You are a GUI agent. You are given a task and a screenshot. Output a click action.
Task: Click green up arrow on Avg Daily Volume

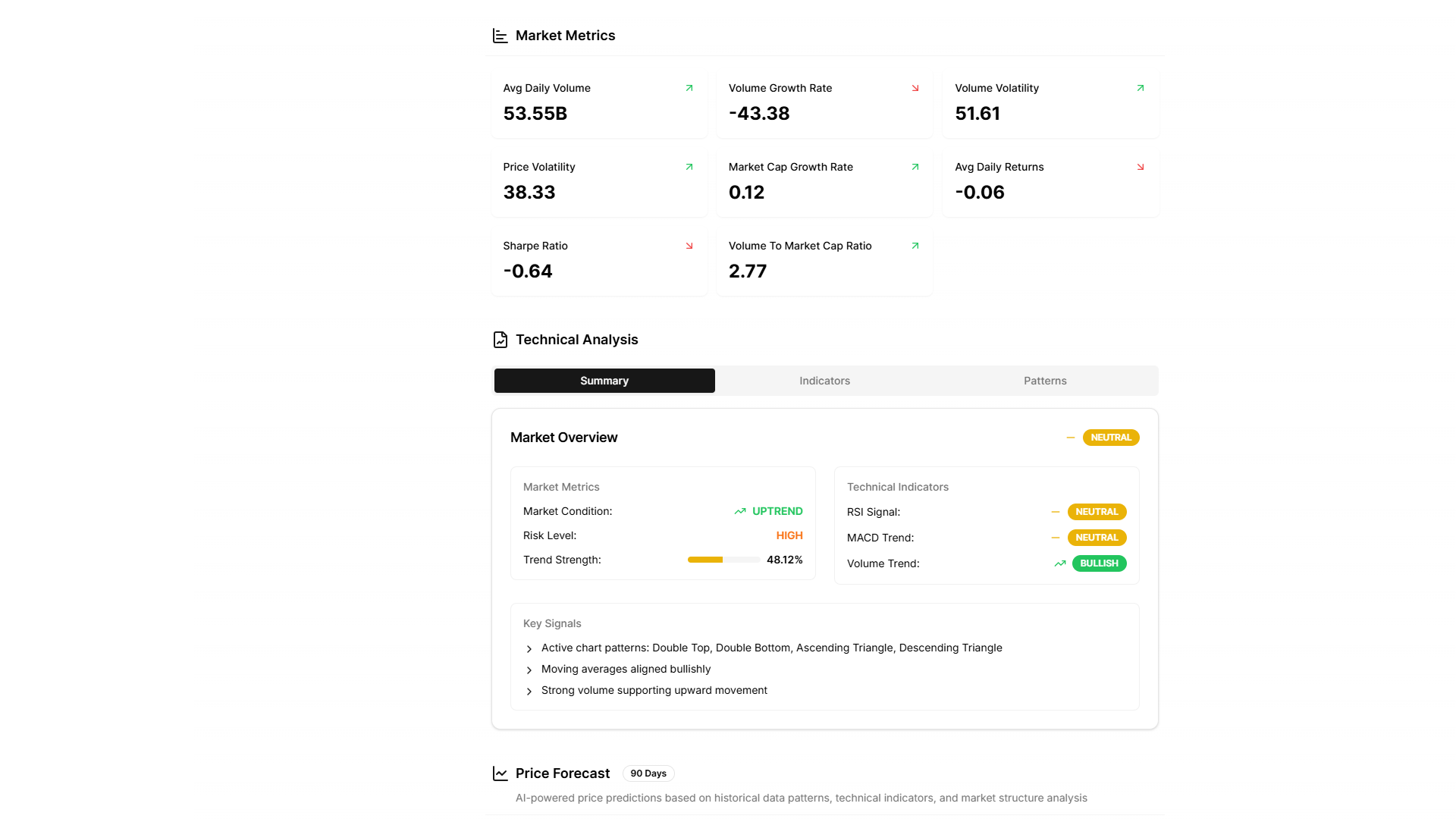coord(689,88)
